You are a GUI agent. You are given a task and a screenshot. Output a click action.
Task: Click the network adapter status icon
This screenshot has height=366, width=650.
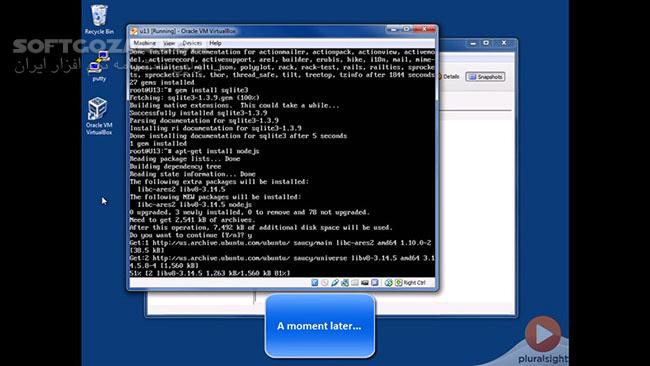coord(345,283)
